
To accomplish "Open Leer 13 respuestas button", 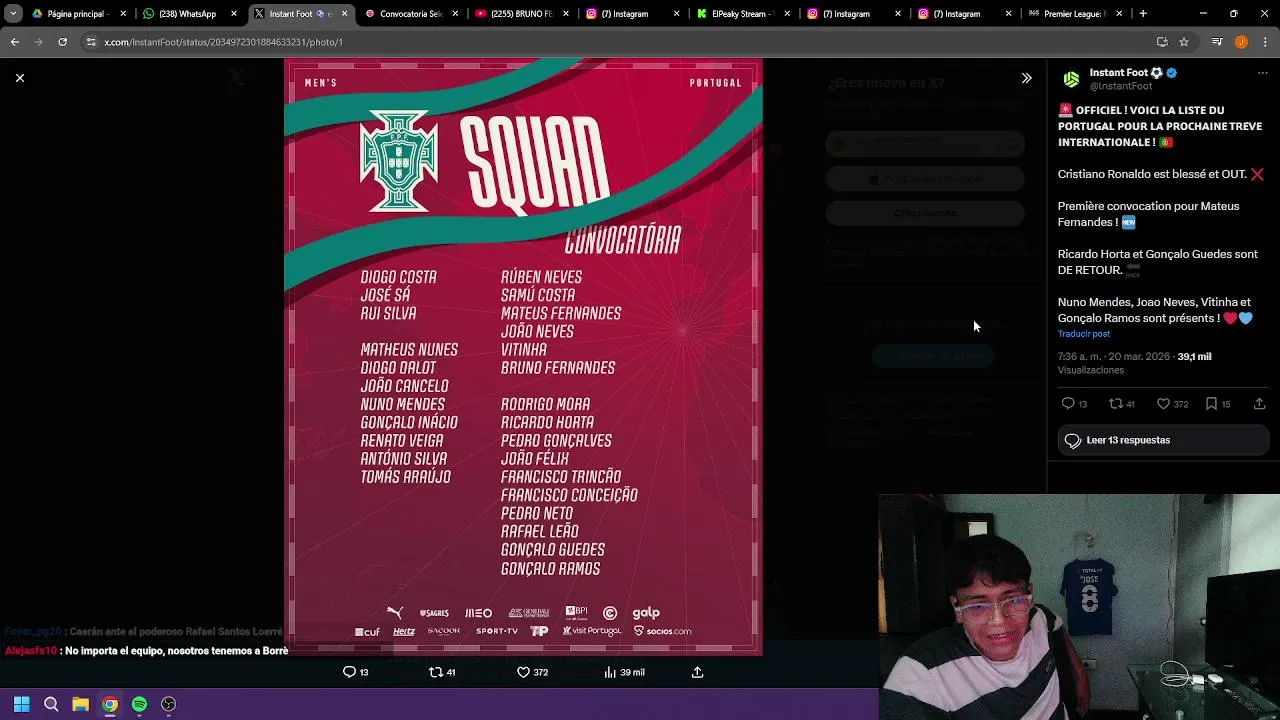I will pos(1163,440).
